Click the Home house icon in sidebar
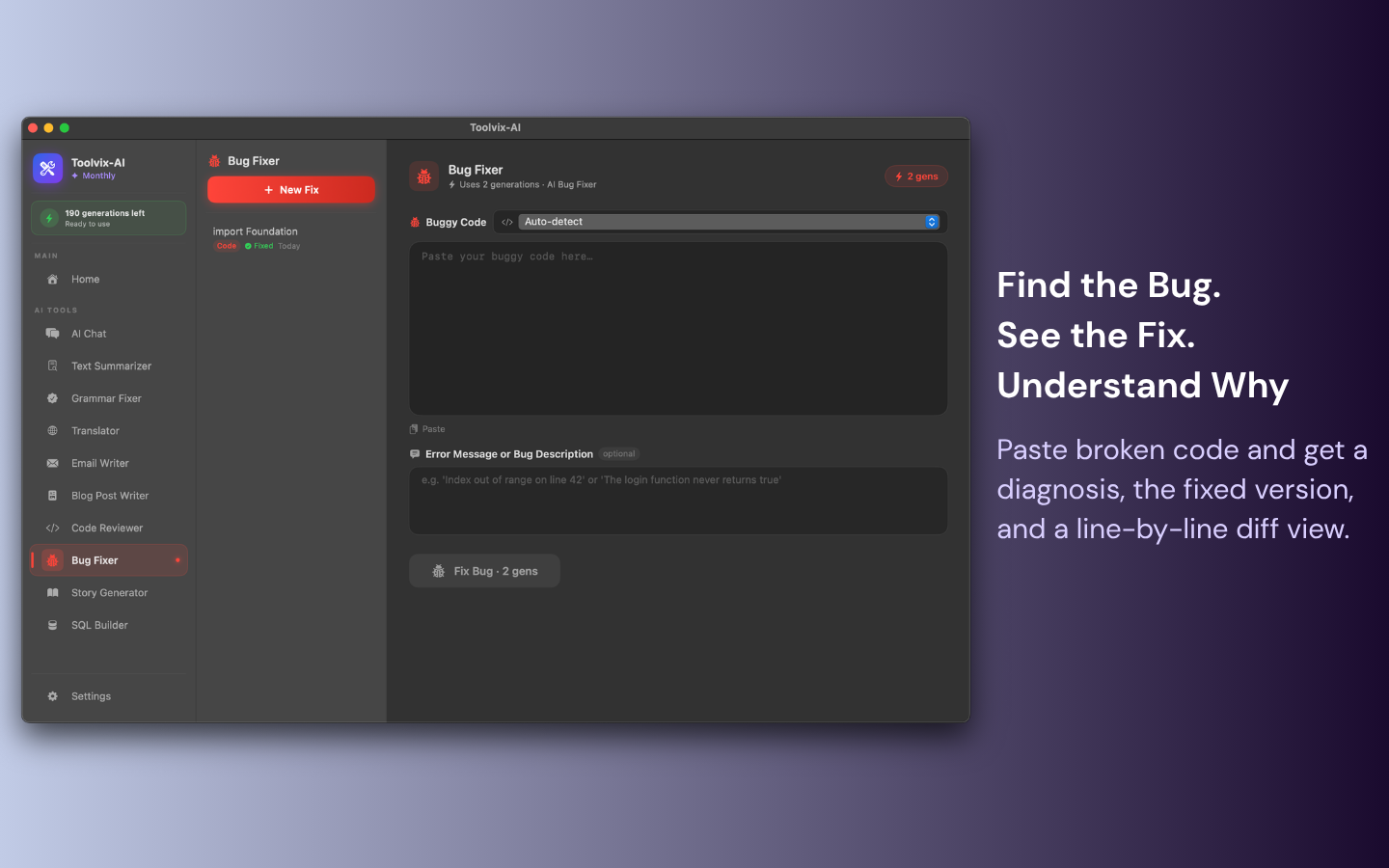The image size is (1389, 868). [x=53, y=280]
